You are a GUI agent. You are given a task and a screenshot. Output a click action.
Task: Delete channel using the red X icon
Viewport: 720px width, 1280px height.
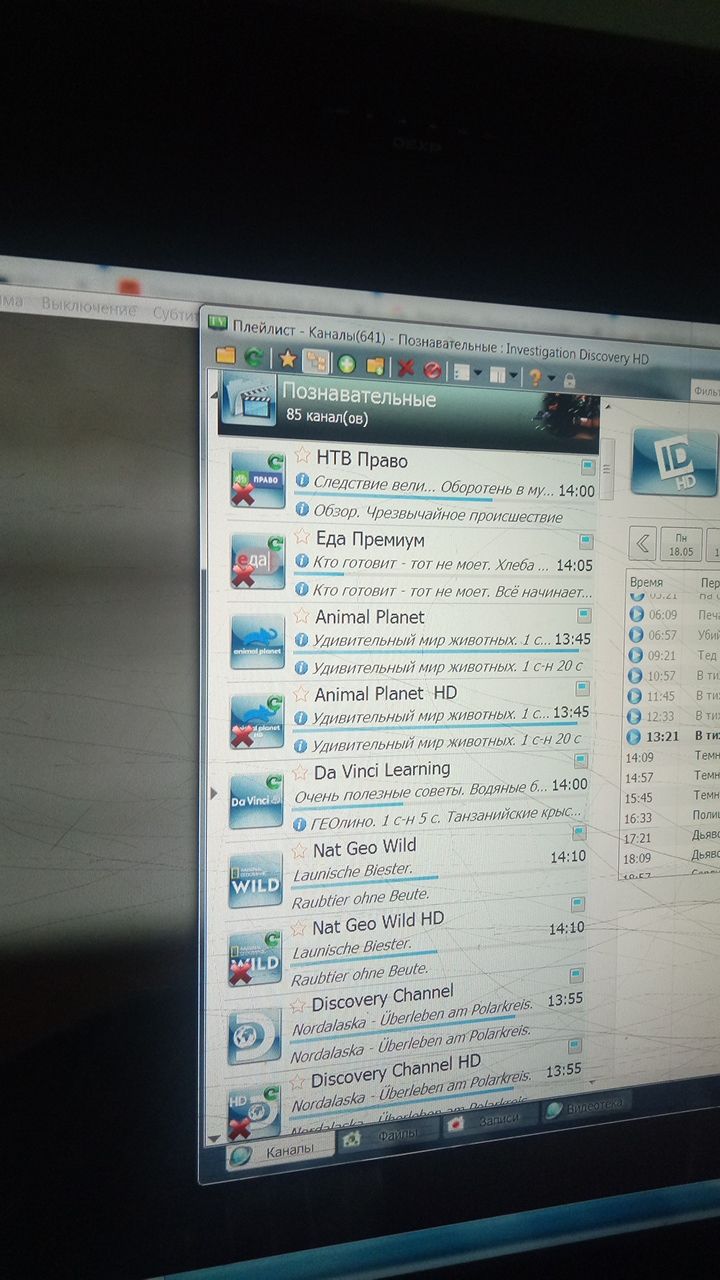[x=406, y=367]
